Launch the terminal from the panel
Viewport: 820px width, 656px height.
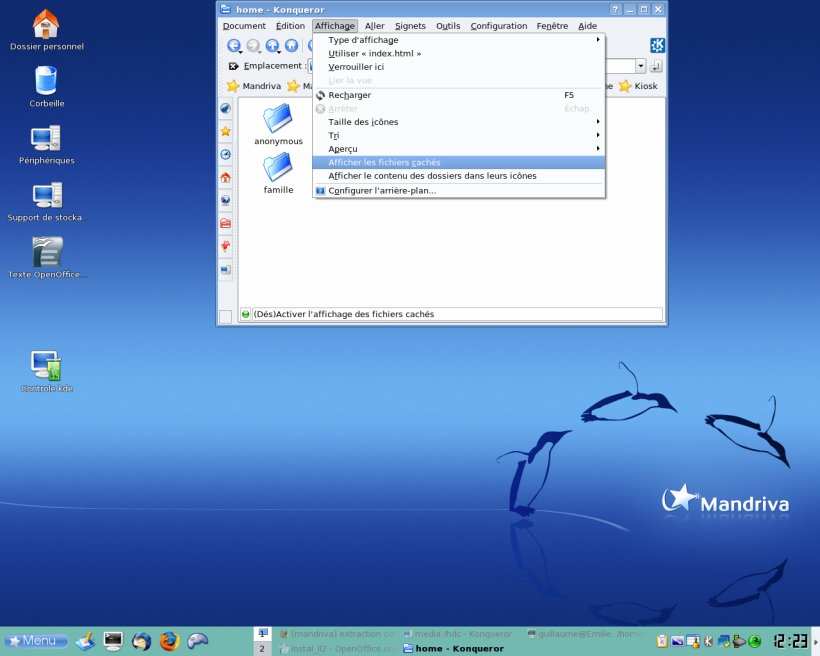click(113, 641)
